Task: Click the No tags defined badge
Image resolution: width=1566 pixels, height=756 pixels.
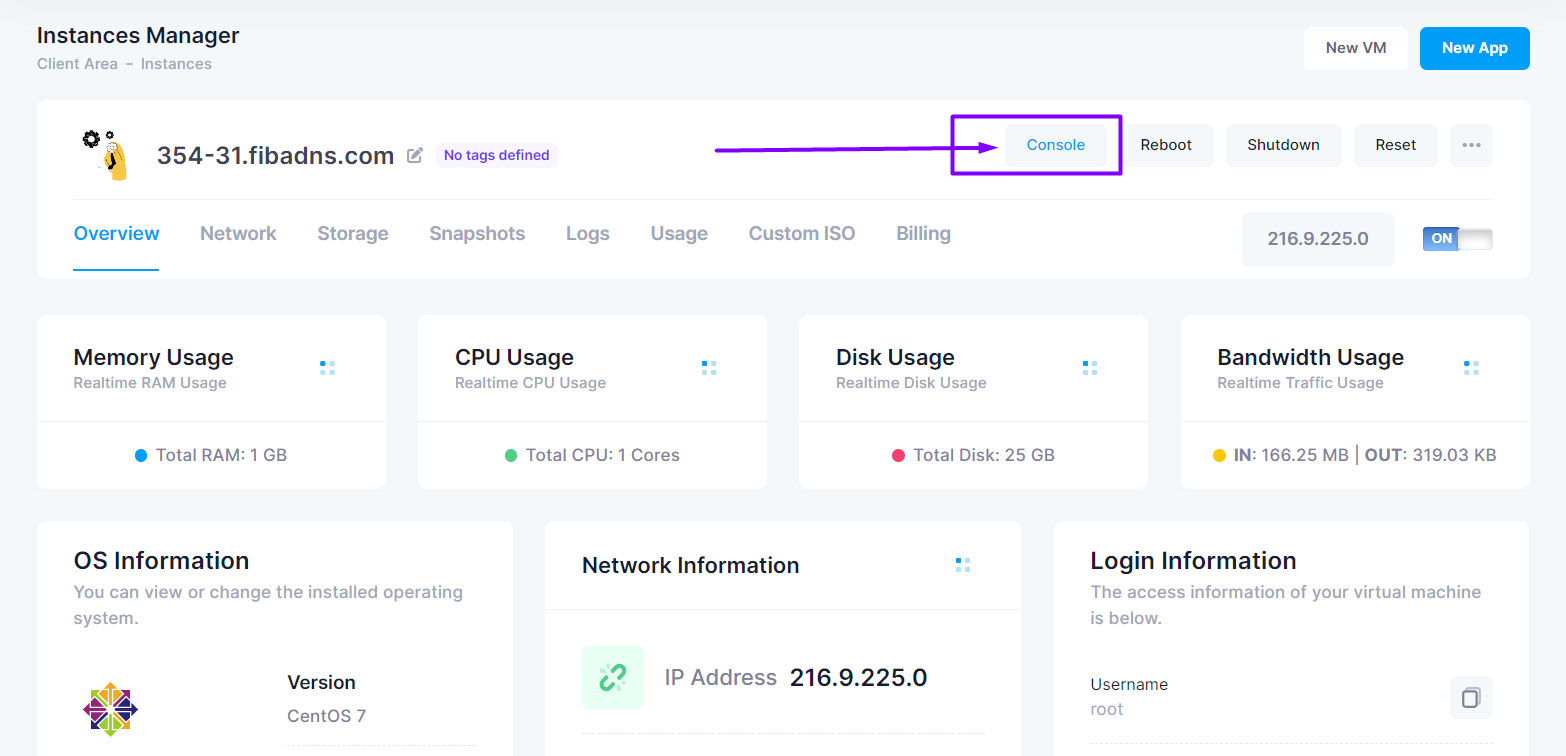Action: pyautogui.click(x=497, y=155)
